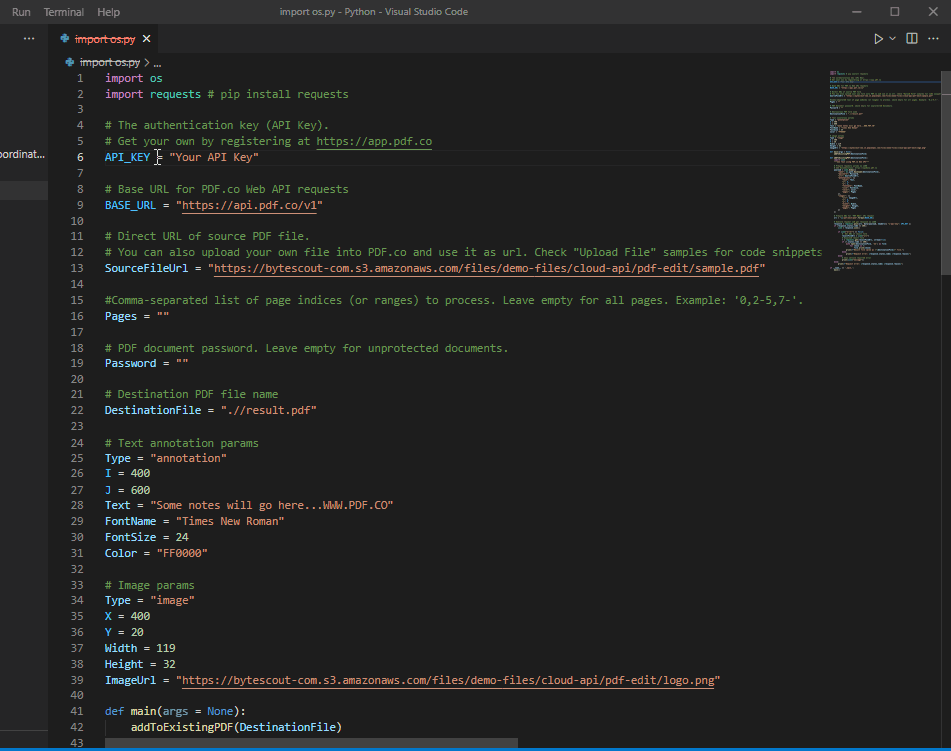Select the import os.py editor tab
Image resolution: width=951 pixels, height=751 pixels.
coord(105,39)
